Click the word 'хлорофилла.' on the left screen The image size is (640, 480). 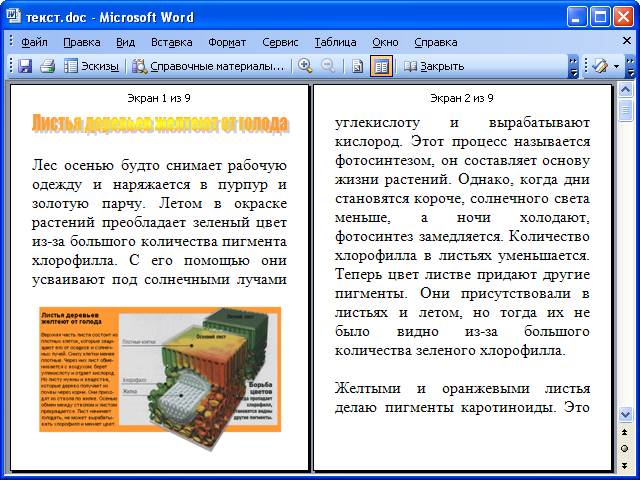75,260
